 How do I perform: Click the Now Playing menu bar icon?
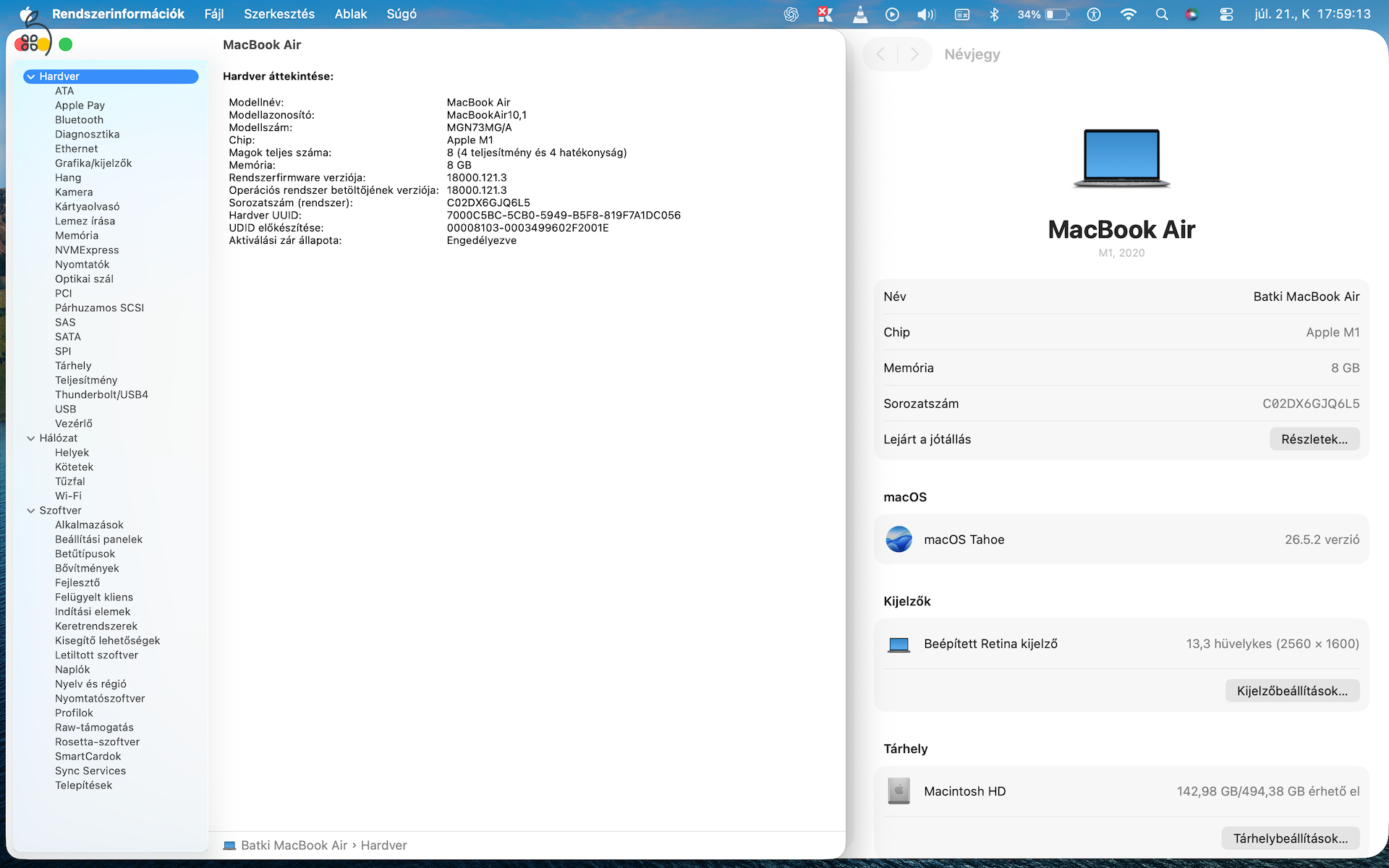click(892, 14)
